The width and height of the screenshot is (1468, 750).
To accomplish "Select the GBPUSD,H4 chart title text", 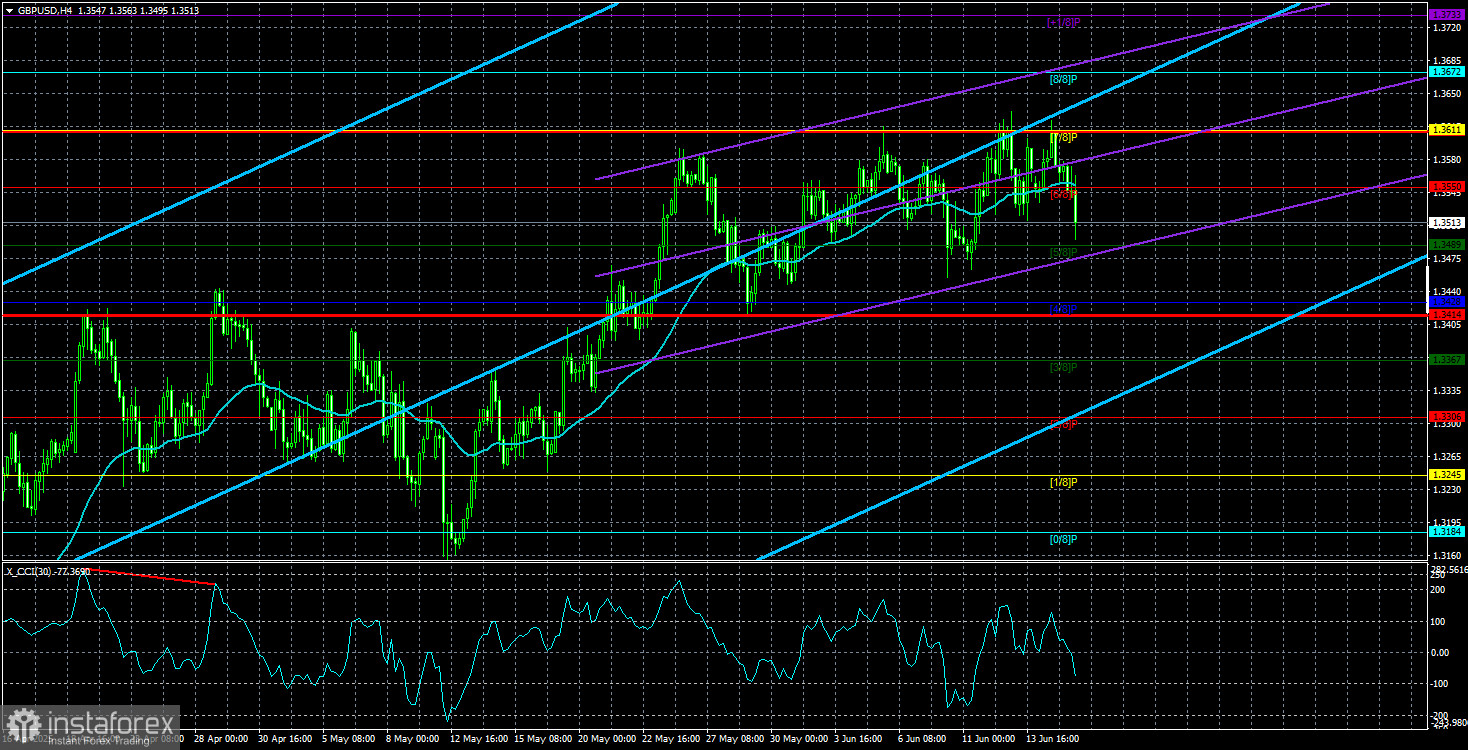I will point(47,10).
